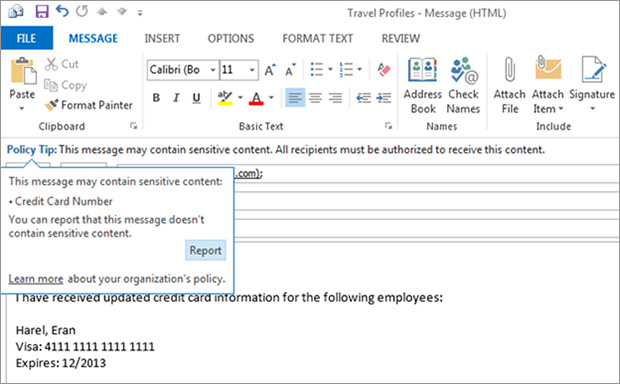The image size is (620, 384).
Task: Click the Clear Formatting eraser icon
Action: point(384,70)
